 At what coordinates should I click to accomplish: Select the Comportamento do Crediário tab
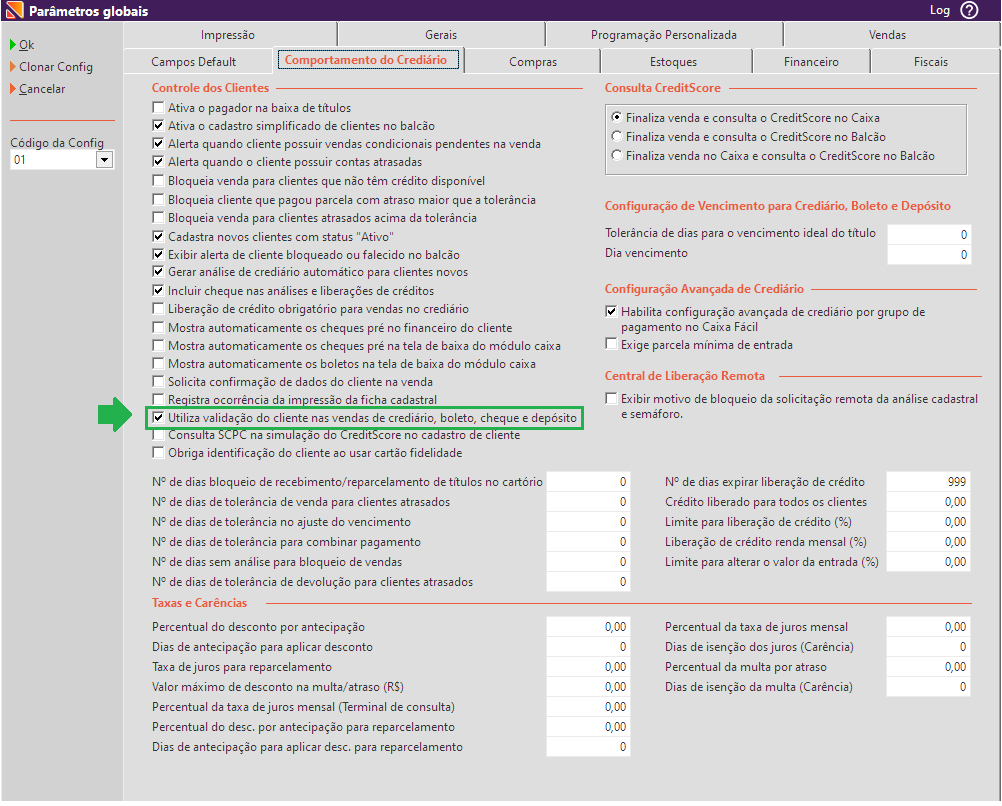click(368, 60)
